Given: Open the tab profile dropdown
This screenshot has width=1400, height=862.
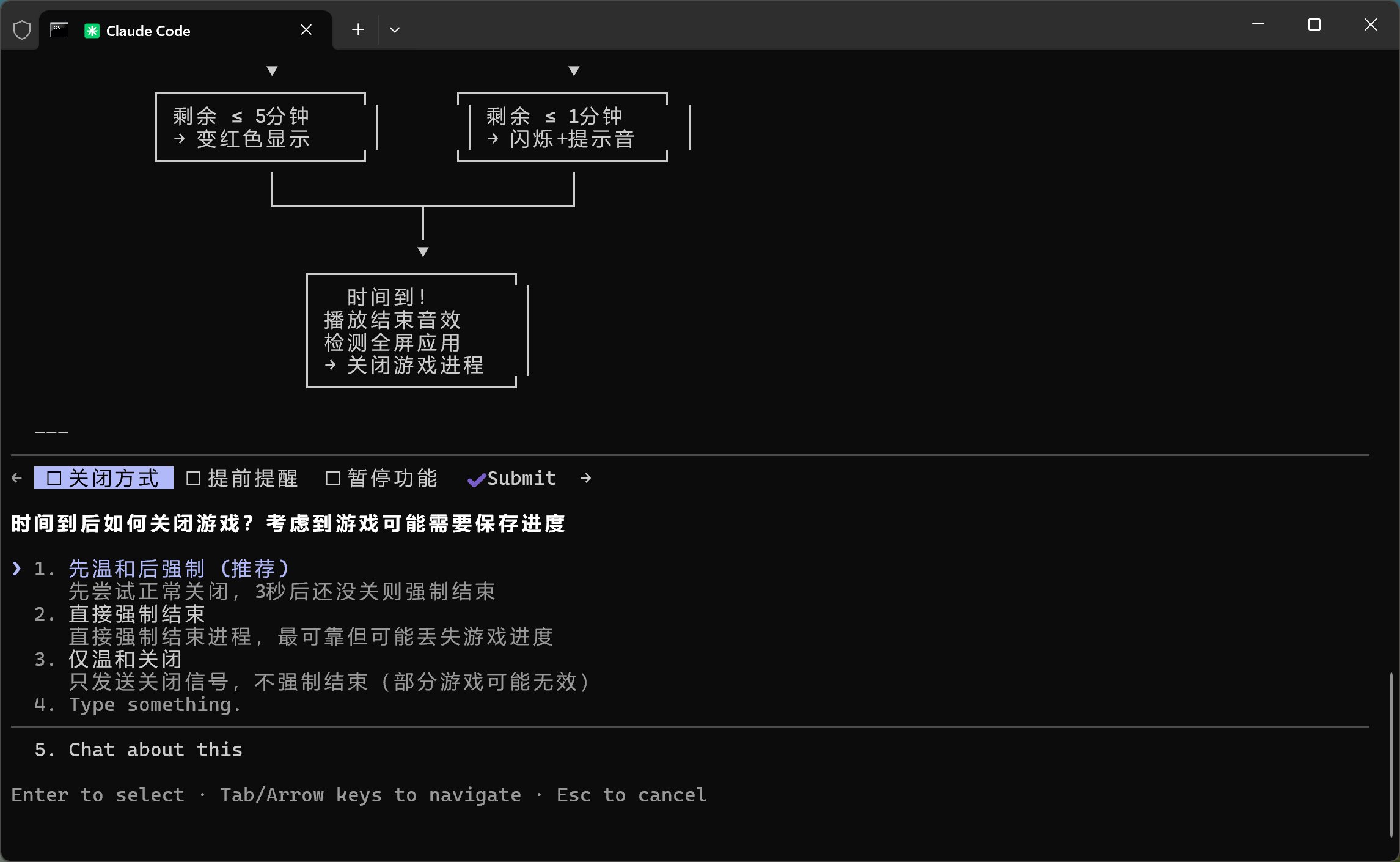Looking at the screenshot, I should 395,30.
